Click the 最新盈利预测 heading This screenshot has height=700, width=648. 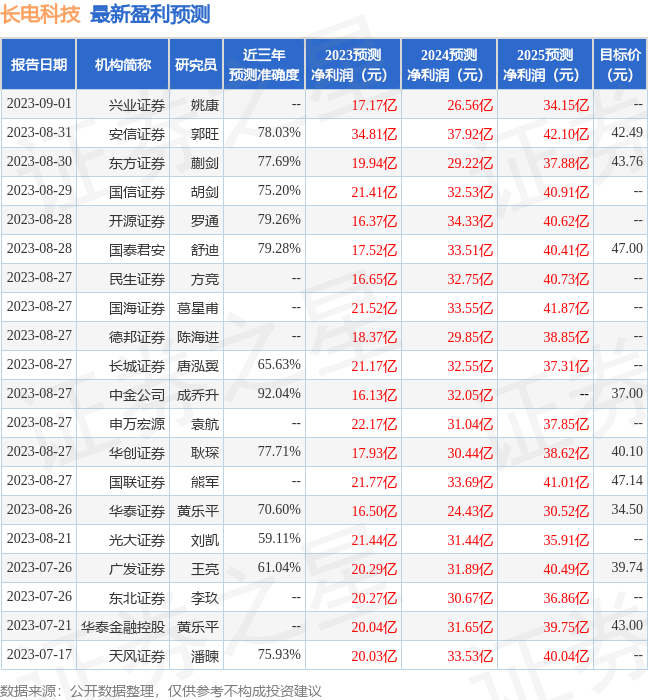click(x=150, y=14)
